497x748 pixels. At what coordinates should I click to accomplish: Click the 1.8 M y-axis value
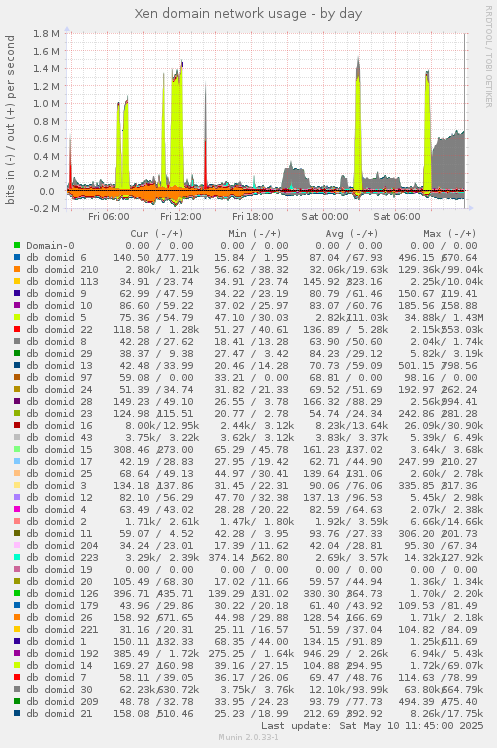tap(46, 33)
